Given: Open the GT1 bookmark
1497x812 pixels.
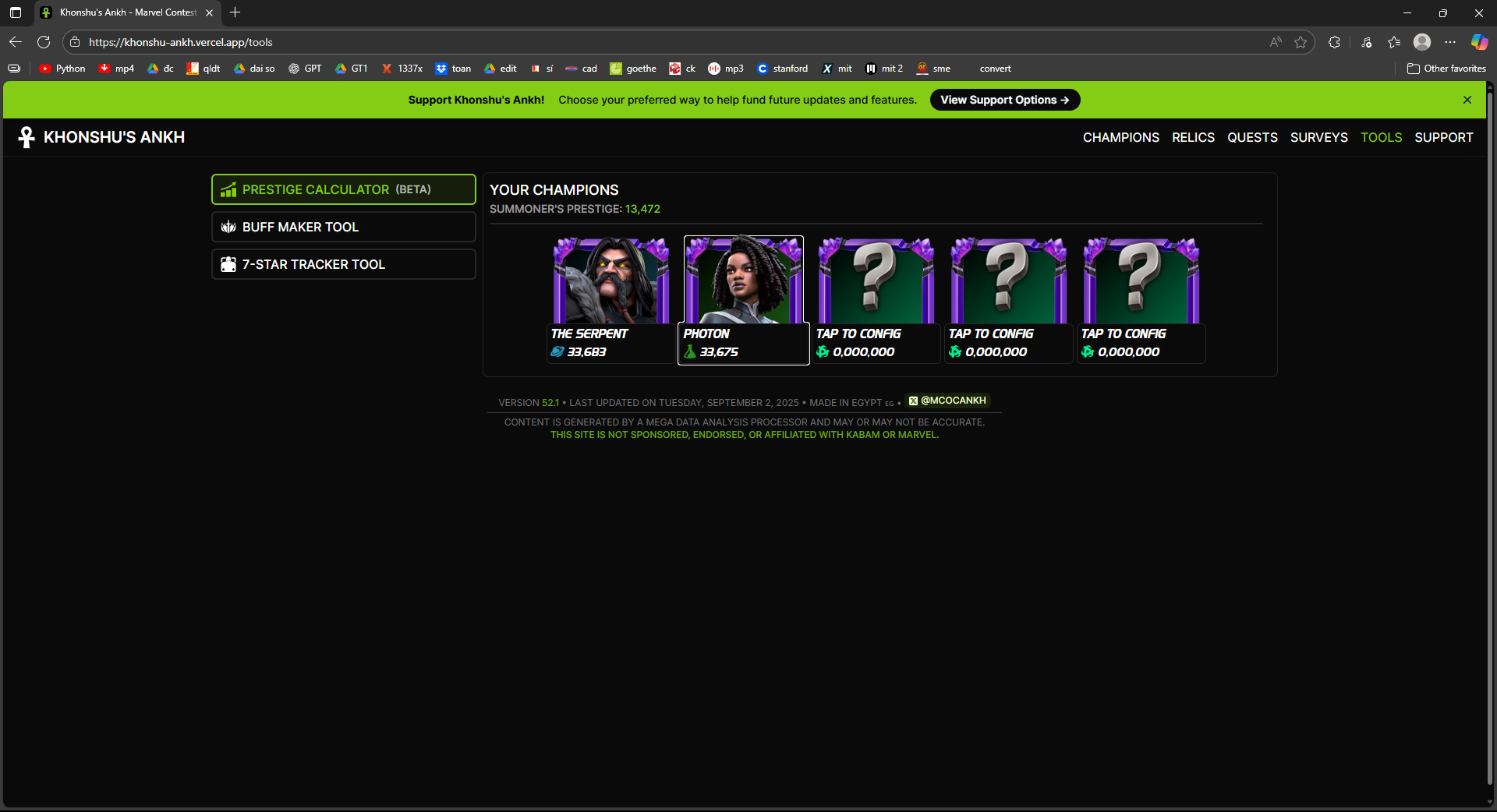Looking at the screenshot, I should (x=351, y=69).
